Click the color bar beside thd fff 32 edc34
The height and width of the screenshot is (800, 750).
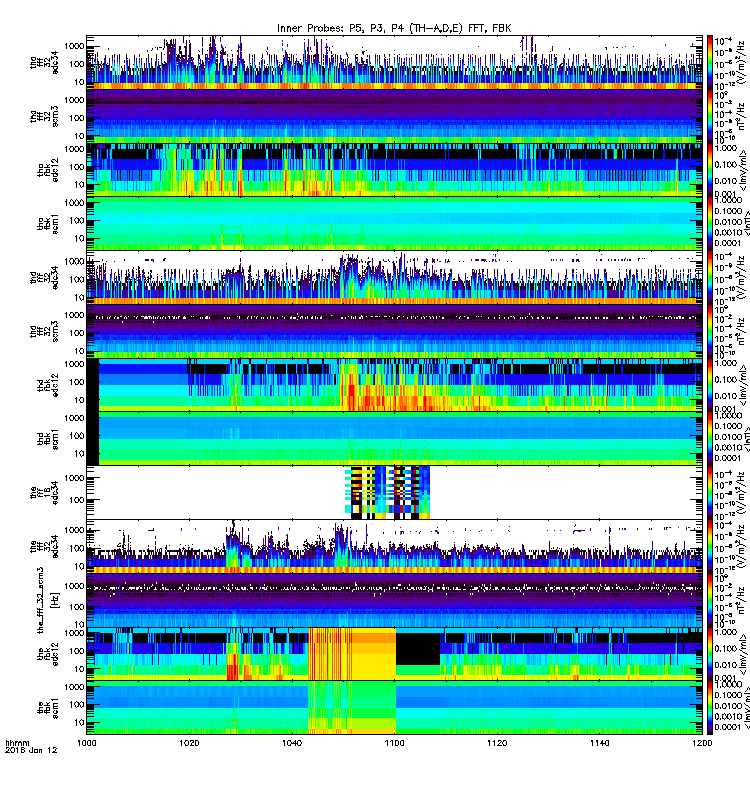[x=710, y=278]
